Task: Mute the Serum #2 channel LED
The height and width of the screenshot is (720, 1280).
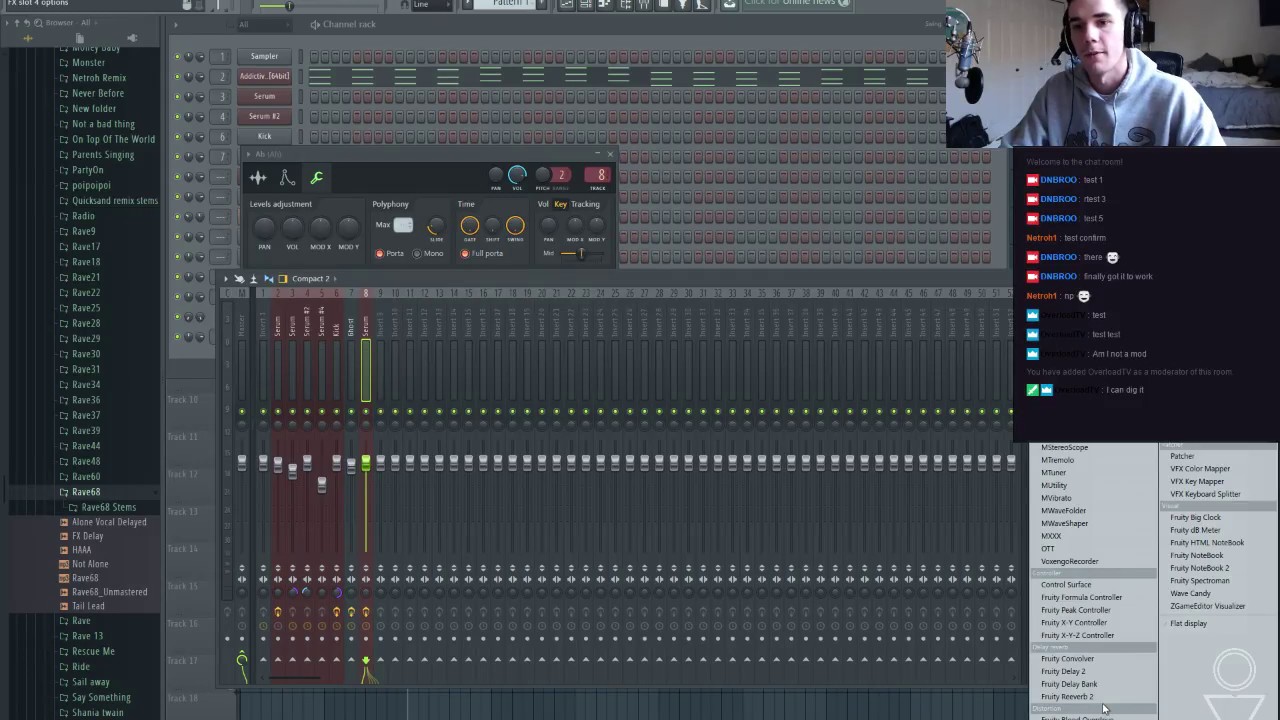Action: [178, 117]
